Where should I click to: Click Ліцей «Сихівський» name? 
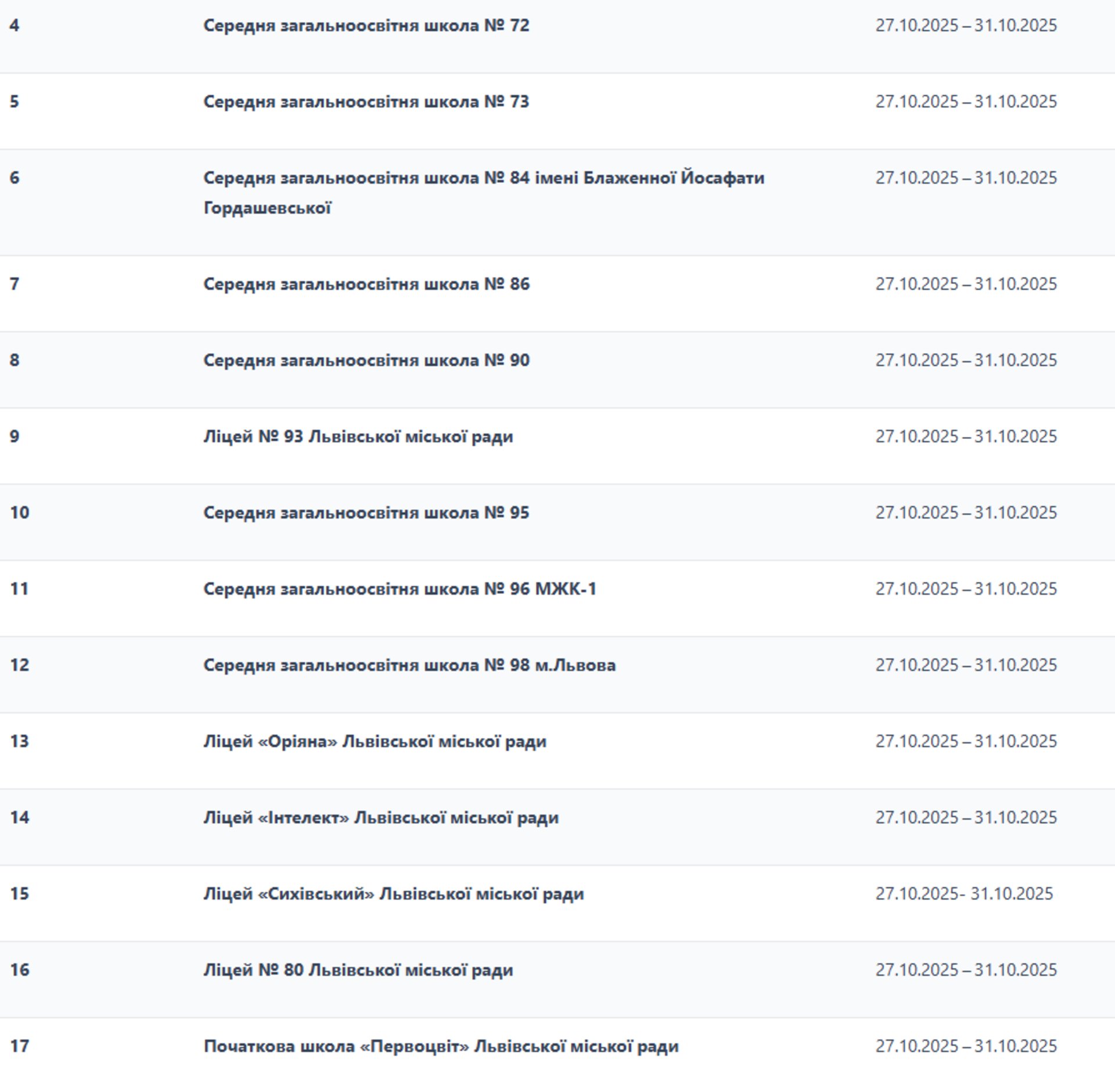[393, 893]
